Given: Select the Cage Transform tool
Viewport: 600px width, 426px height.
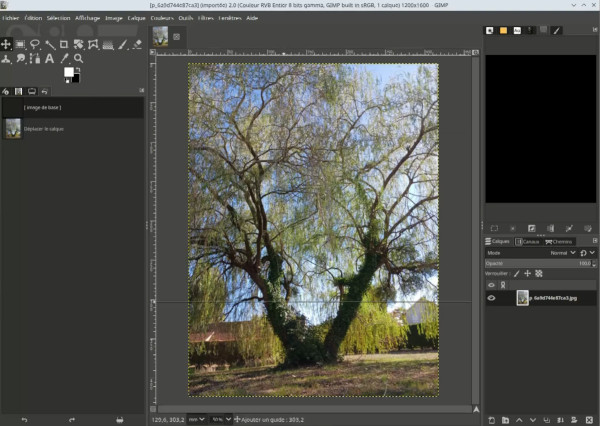Looking at the screenshot, I should point(93,44).
